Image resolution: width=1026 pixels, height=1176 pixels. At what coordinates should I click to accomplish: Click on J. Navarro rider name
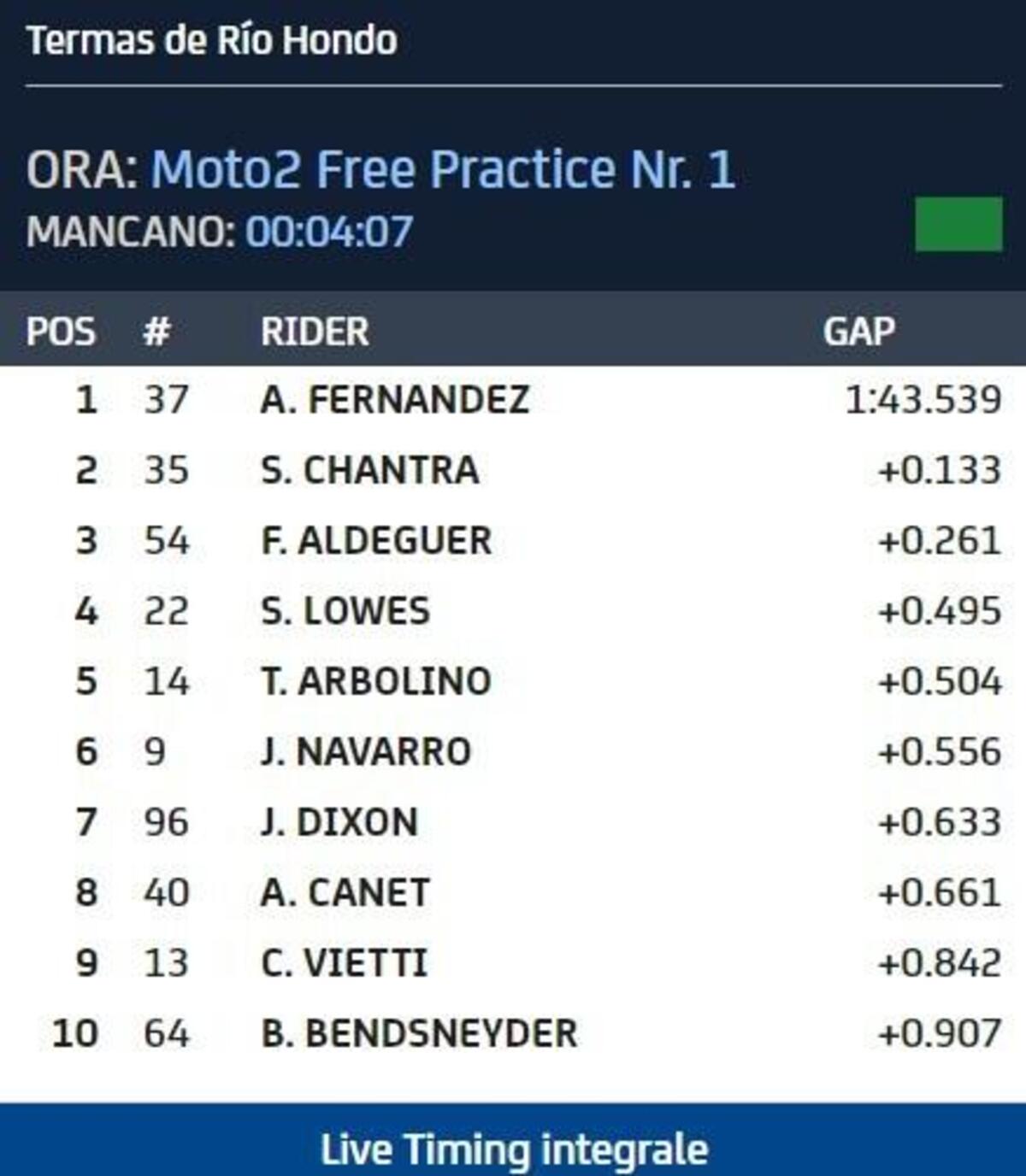(366, 752)
